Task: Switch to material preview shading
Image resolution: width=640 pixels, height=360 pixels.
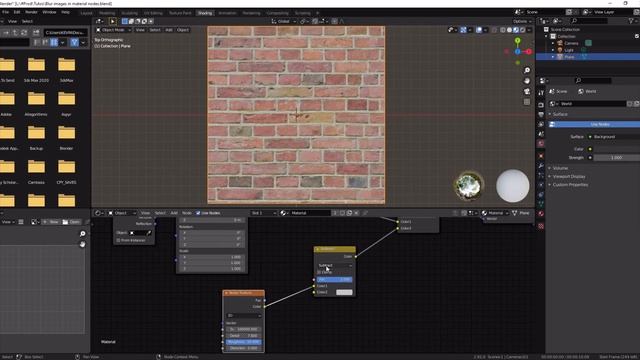Action: coord(516,30)
